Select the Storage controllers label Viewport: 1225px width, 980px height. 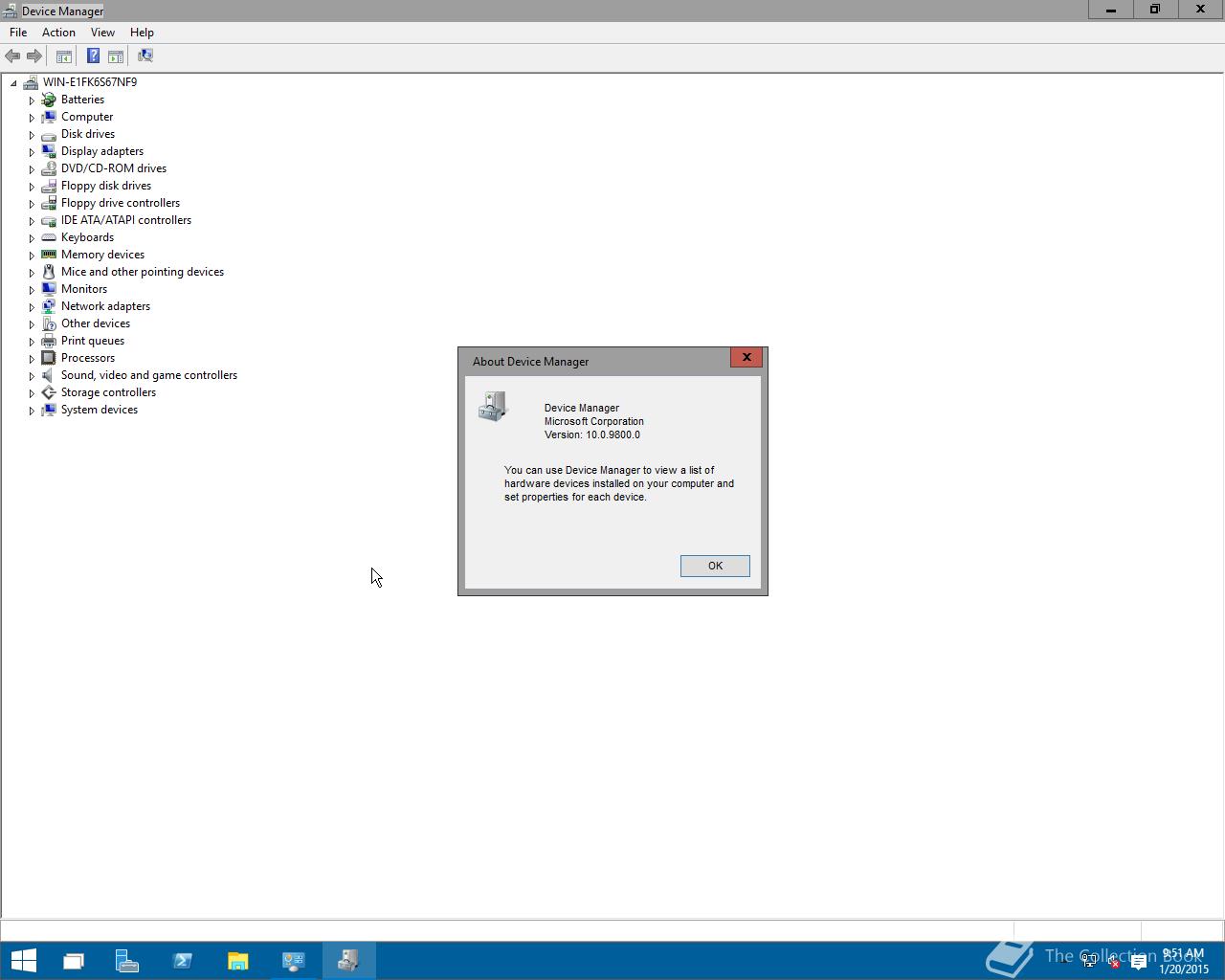click(108, 392)
